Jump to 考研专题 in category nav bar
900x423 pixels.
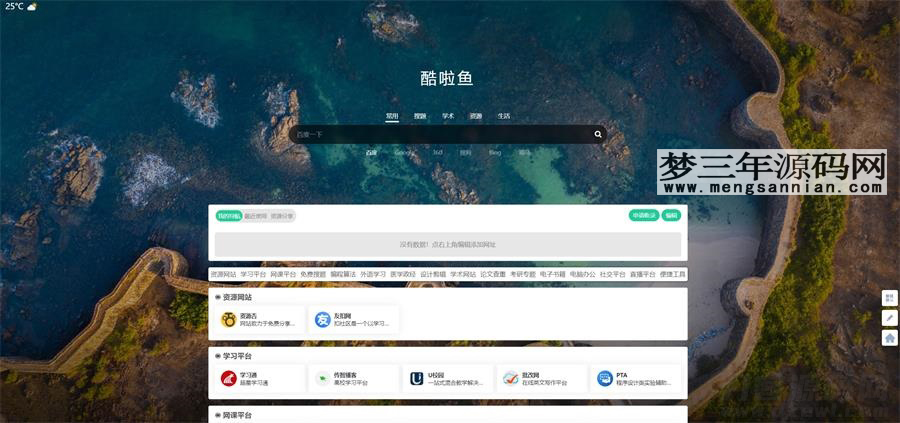[x=523, y=274]
